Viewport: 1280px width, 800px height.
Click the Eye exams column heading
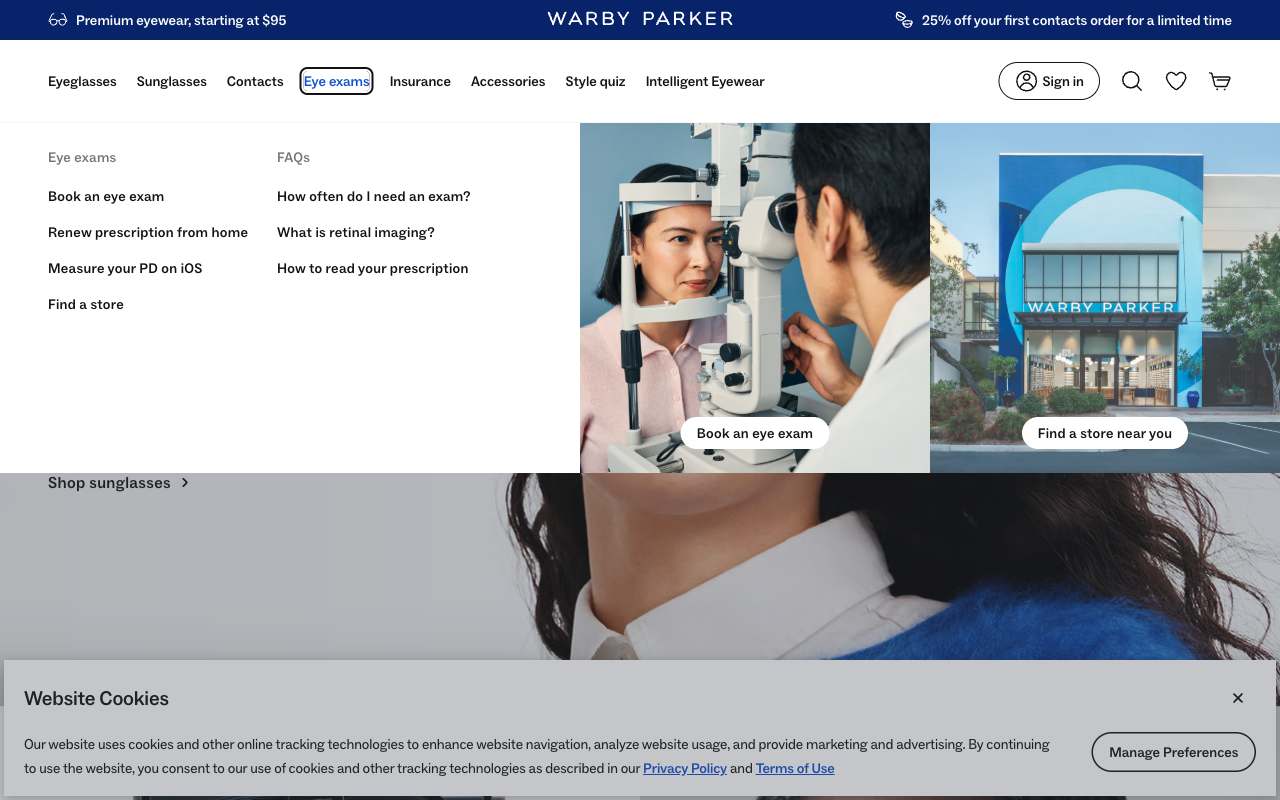[x=82, y=157]
